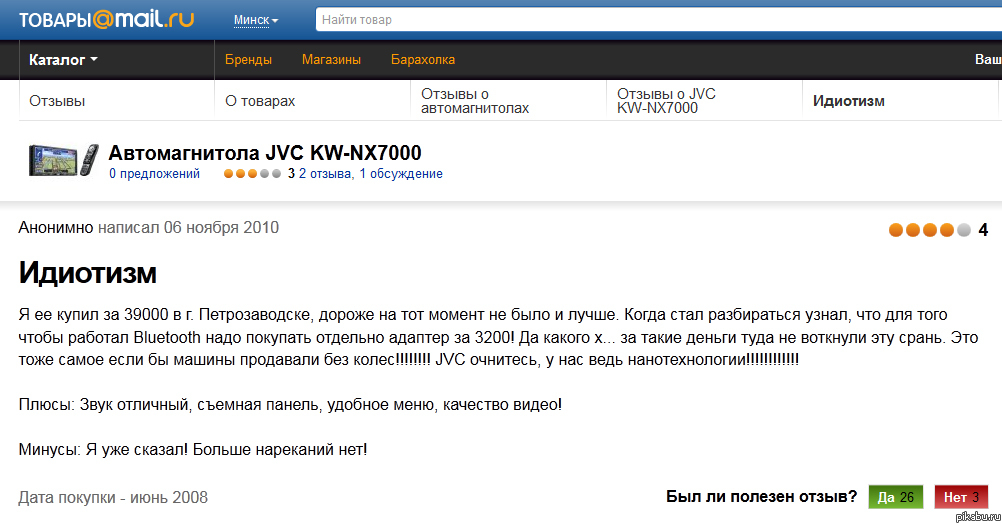This screenshot has width=1002, height=524.
Task: Open Отзывы о JVC KW-NX7000 breadcrumb
Action: coord(666,101)
